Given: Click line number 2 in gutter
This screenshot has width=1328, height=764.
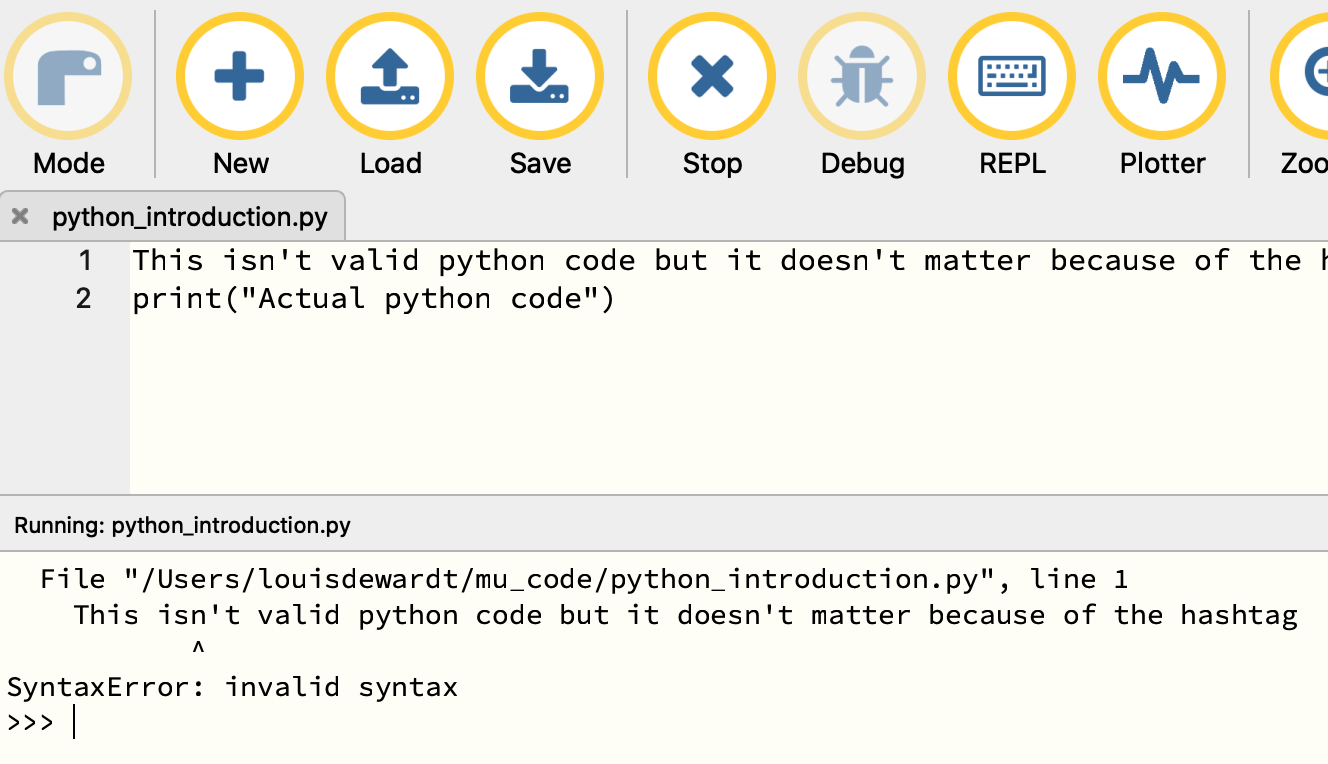Looking at the screenshot, I should (x=84, y=298).
